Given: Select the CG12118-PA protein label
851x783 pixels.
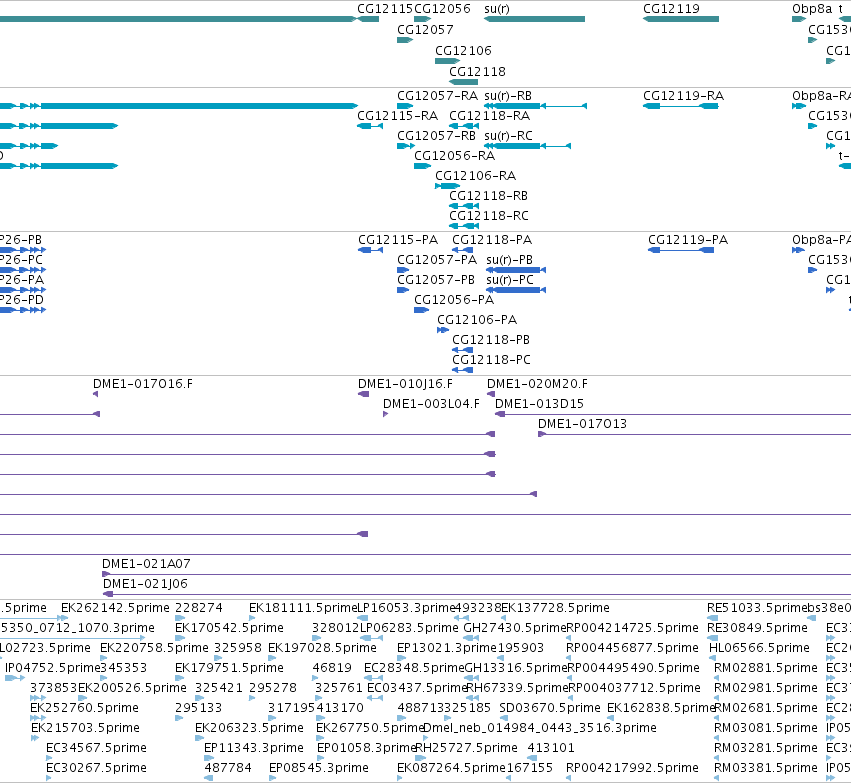Looking at the screenshot, I should 492,240.
